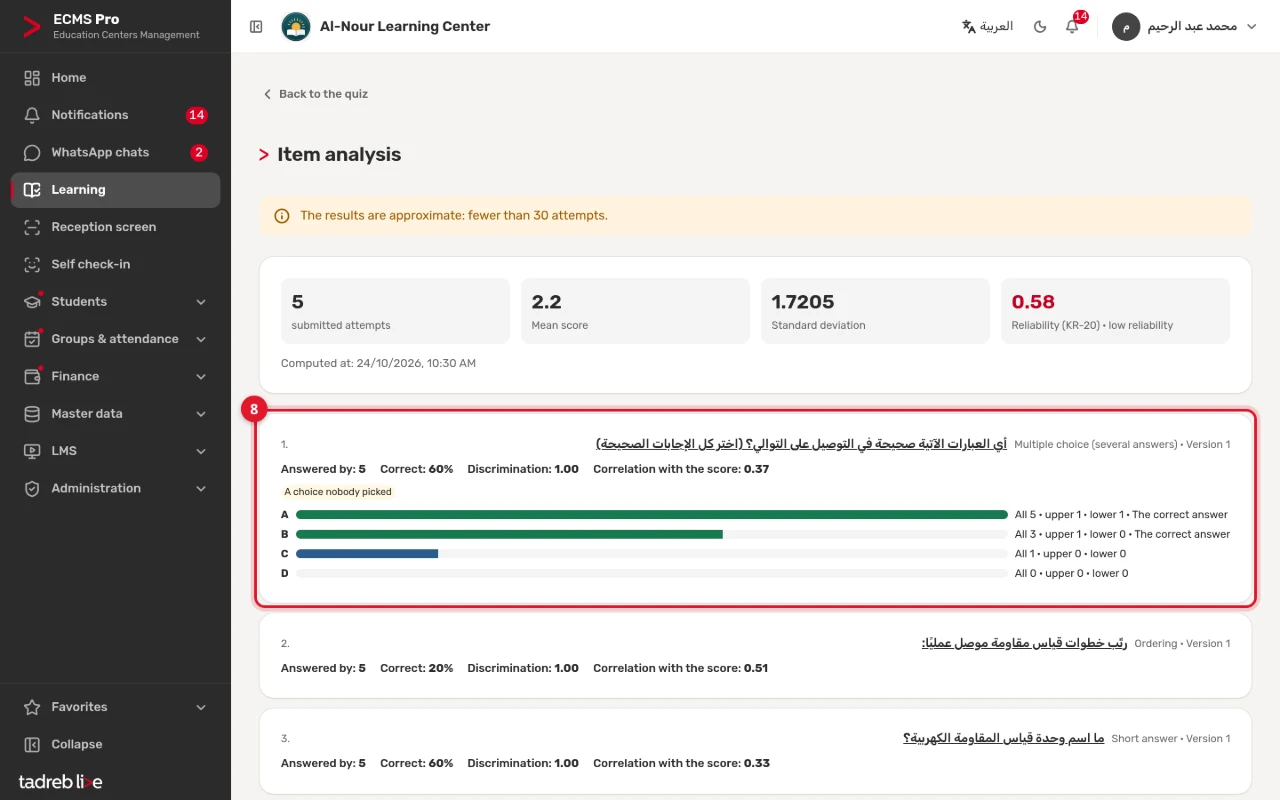Switch language to العربية
Screen dimensions: 1280x800
987,27
